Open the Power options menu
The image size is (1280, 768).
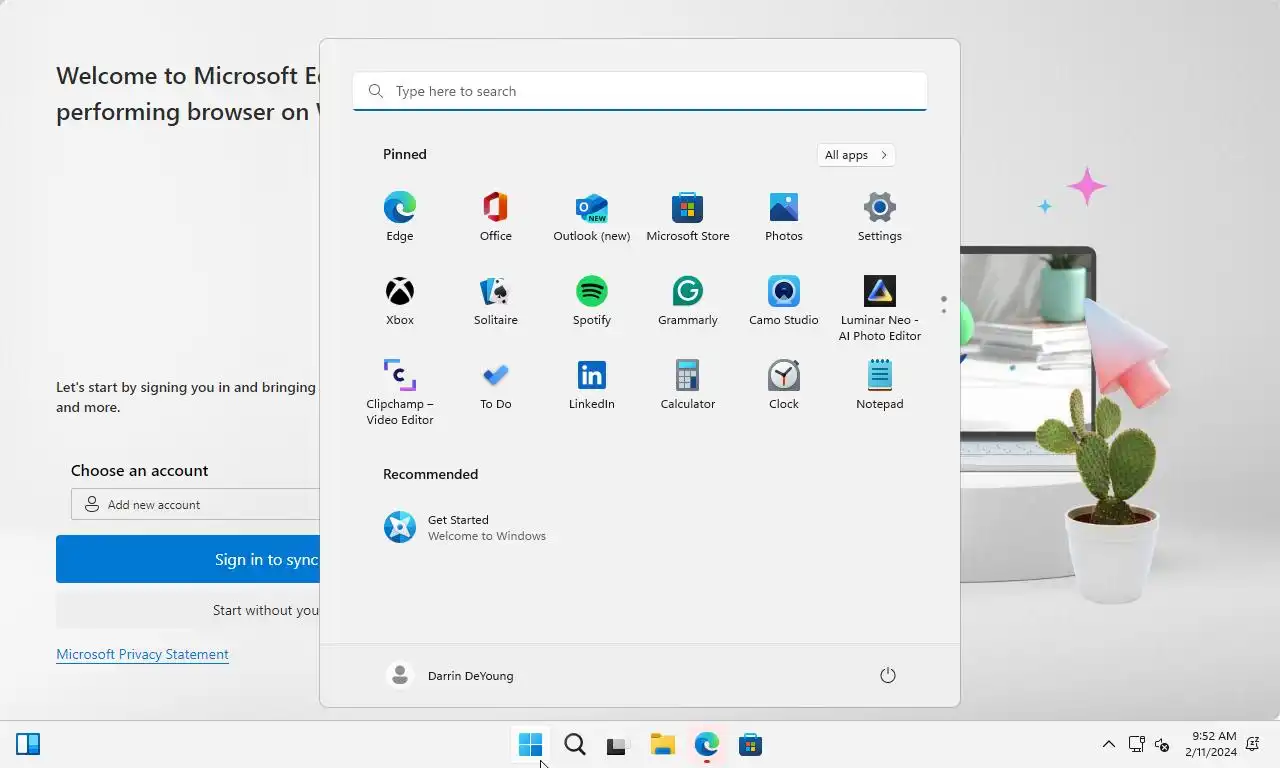point(887,676)
